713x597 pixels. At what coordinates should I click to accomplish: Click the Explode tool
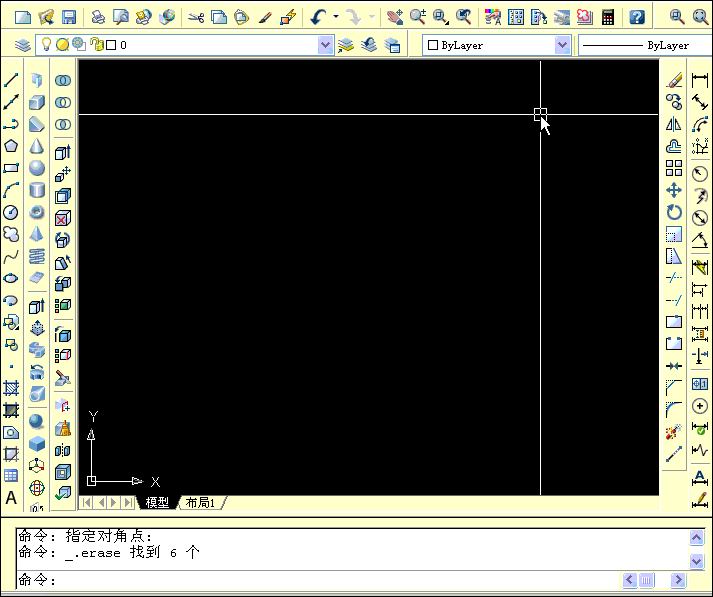tap(674, 432)
